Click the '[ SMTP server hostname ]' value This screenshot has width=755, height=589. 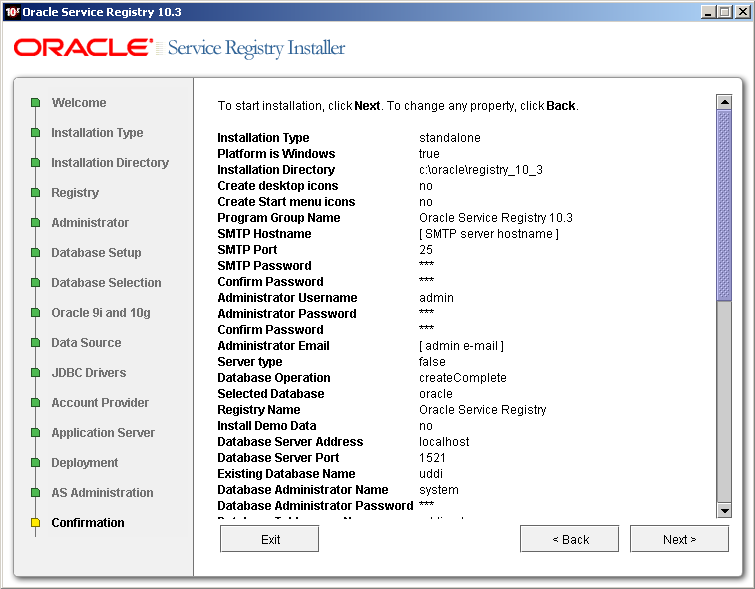[x=489, y=234]
